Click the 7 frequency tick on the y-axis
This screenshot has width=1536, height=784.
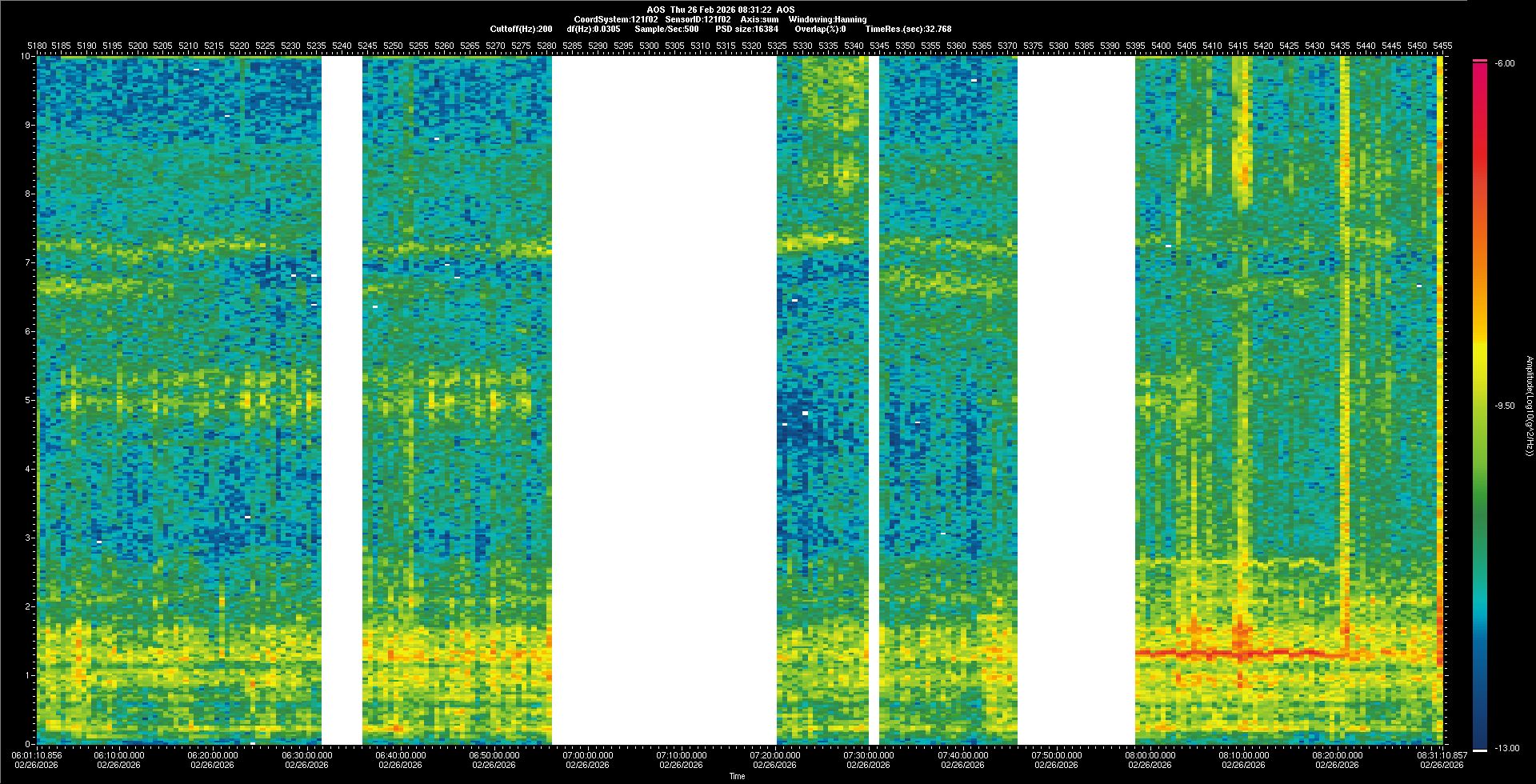pyautogui.click(x=29, y=262)
